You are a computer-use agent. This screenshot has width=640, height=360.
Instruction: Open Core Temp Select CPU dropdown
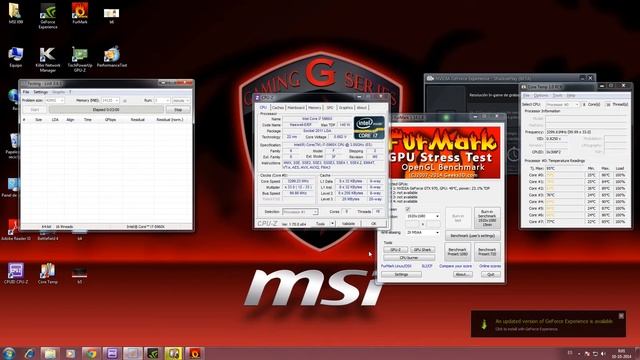tap(562, 104)
